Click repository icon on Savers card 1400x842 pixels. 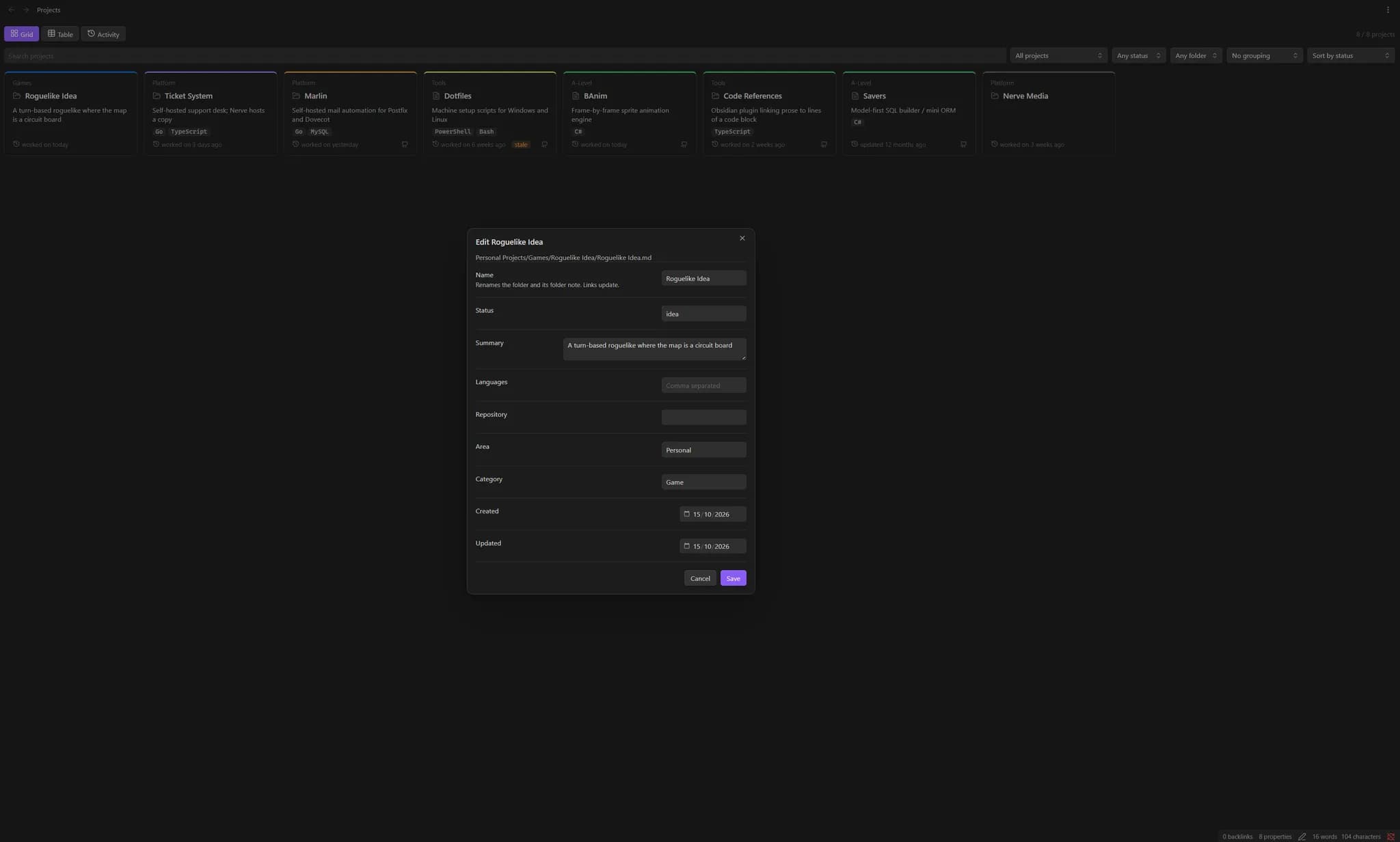tap(963, 145)
